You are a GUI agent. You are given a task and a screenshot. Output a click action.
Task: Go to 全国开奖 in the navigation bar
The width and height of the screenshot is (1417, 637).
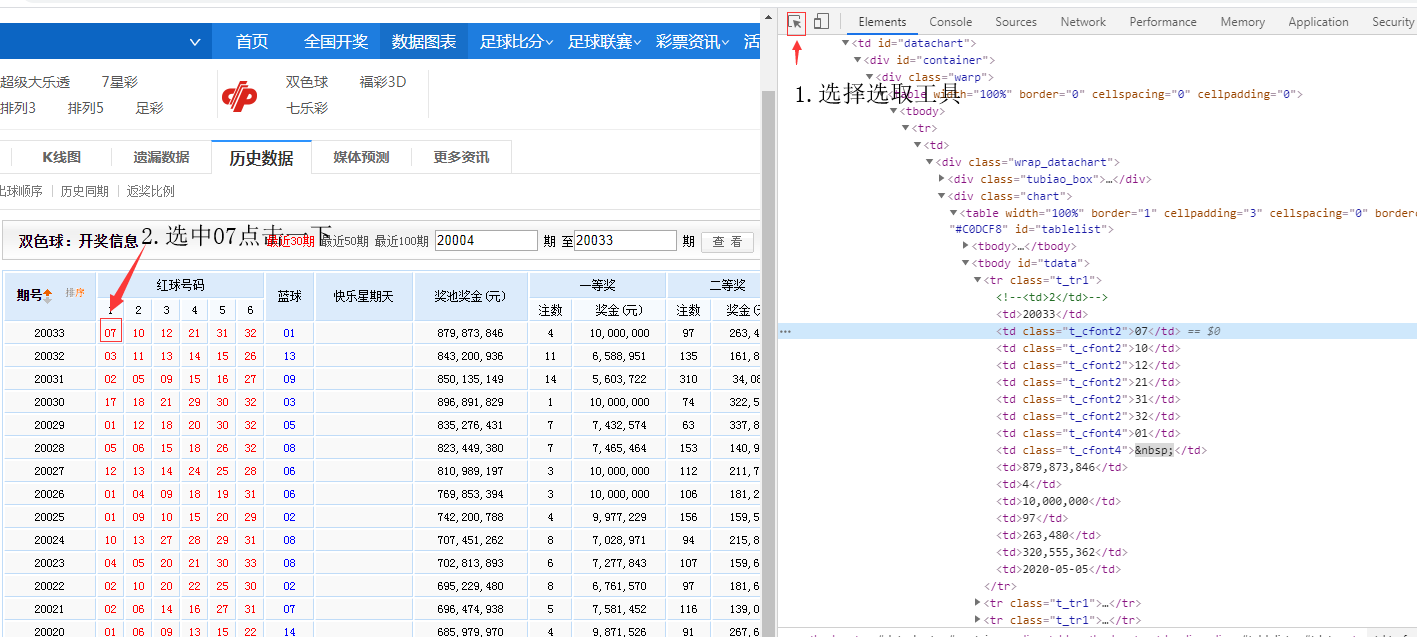tap(336, 42)
